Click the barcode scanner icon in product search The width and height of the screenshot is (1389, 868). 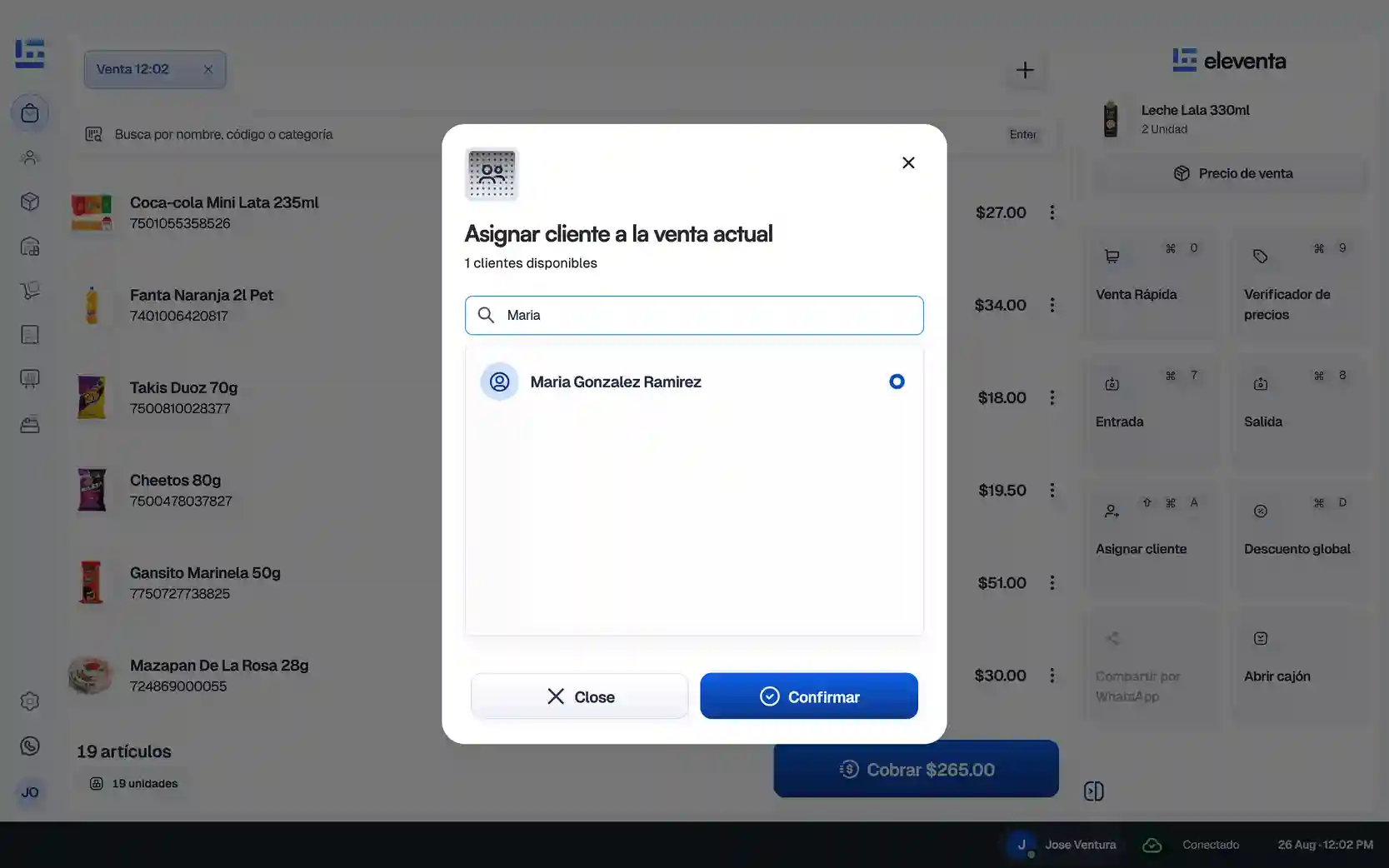coord(93,134)
